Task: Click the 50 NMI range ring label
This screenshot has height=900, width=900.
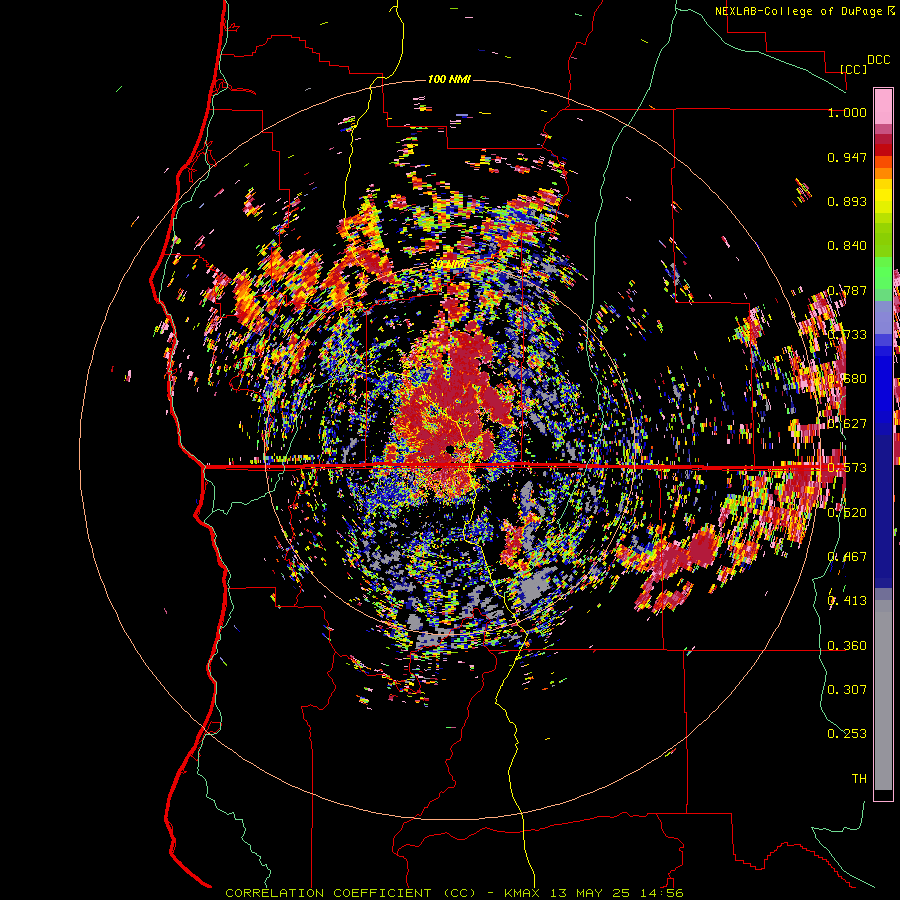Action: (x=449, y=264)
